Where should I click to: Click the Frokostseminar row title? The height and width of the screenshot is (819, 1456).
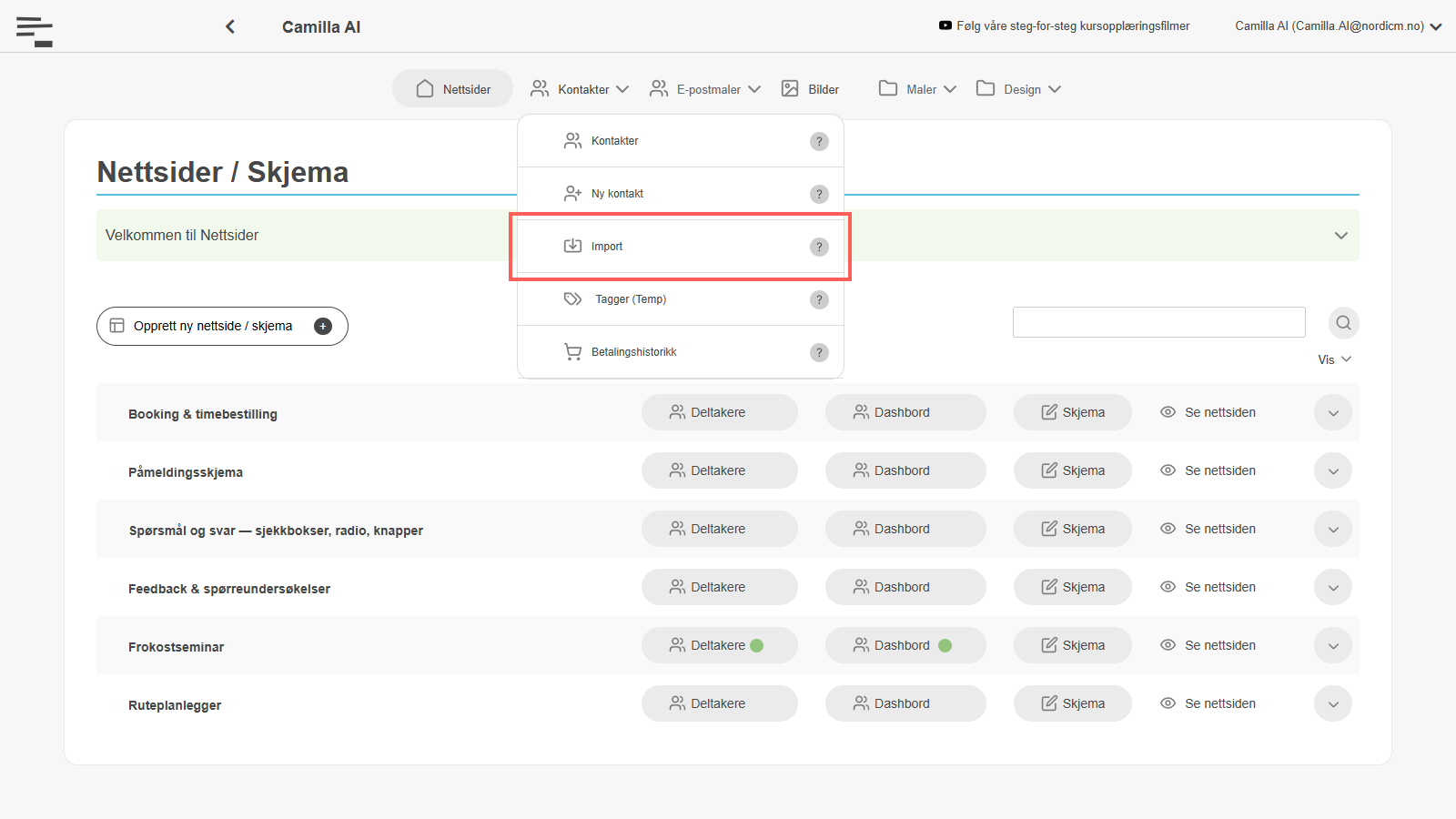pos(176,647)
